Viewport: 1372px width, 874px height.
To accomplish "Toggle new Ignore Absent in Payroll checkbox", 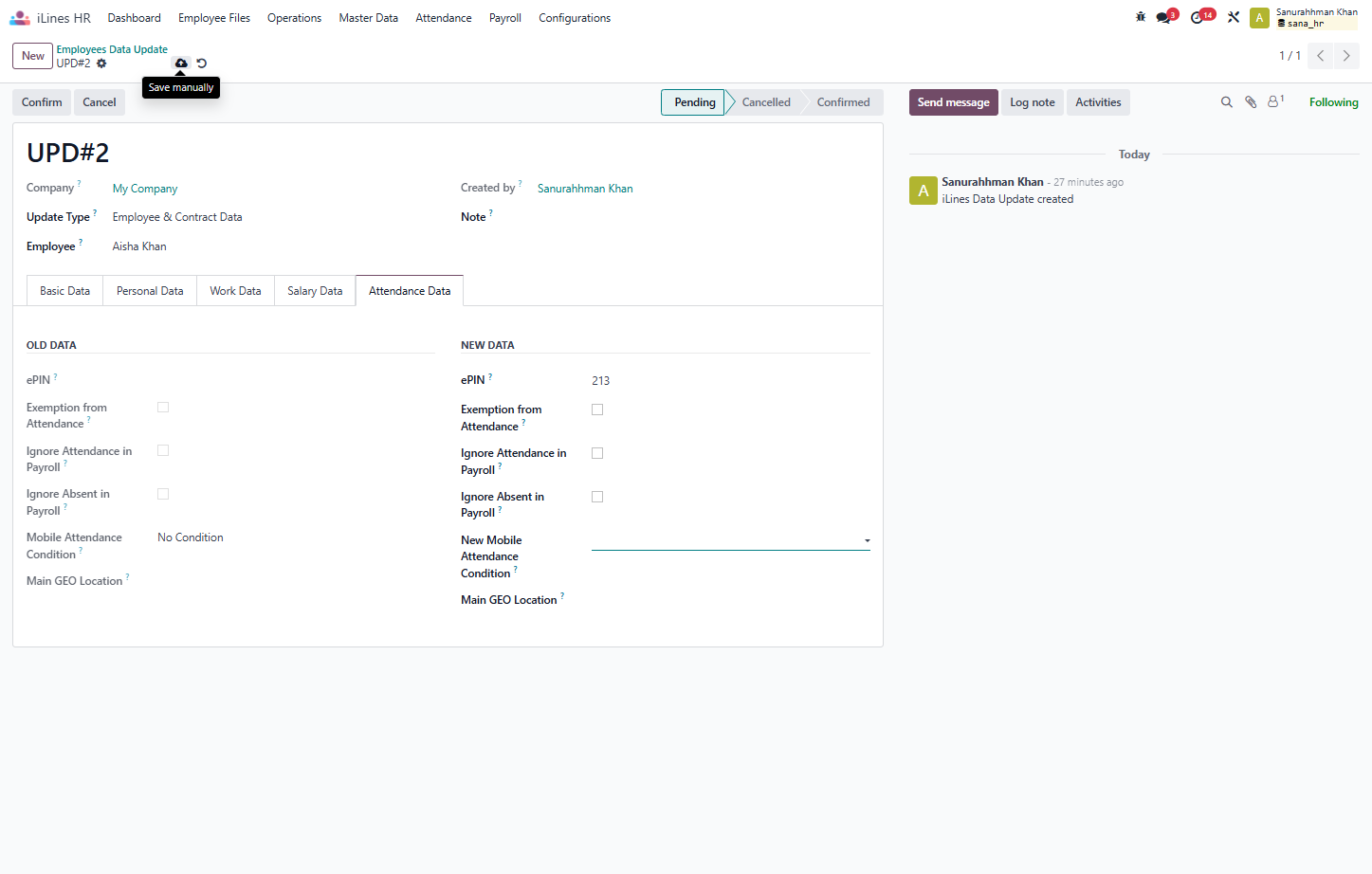I will click(597, 497).
